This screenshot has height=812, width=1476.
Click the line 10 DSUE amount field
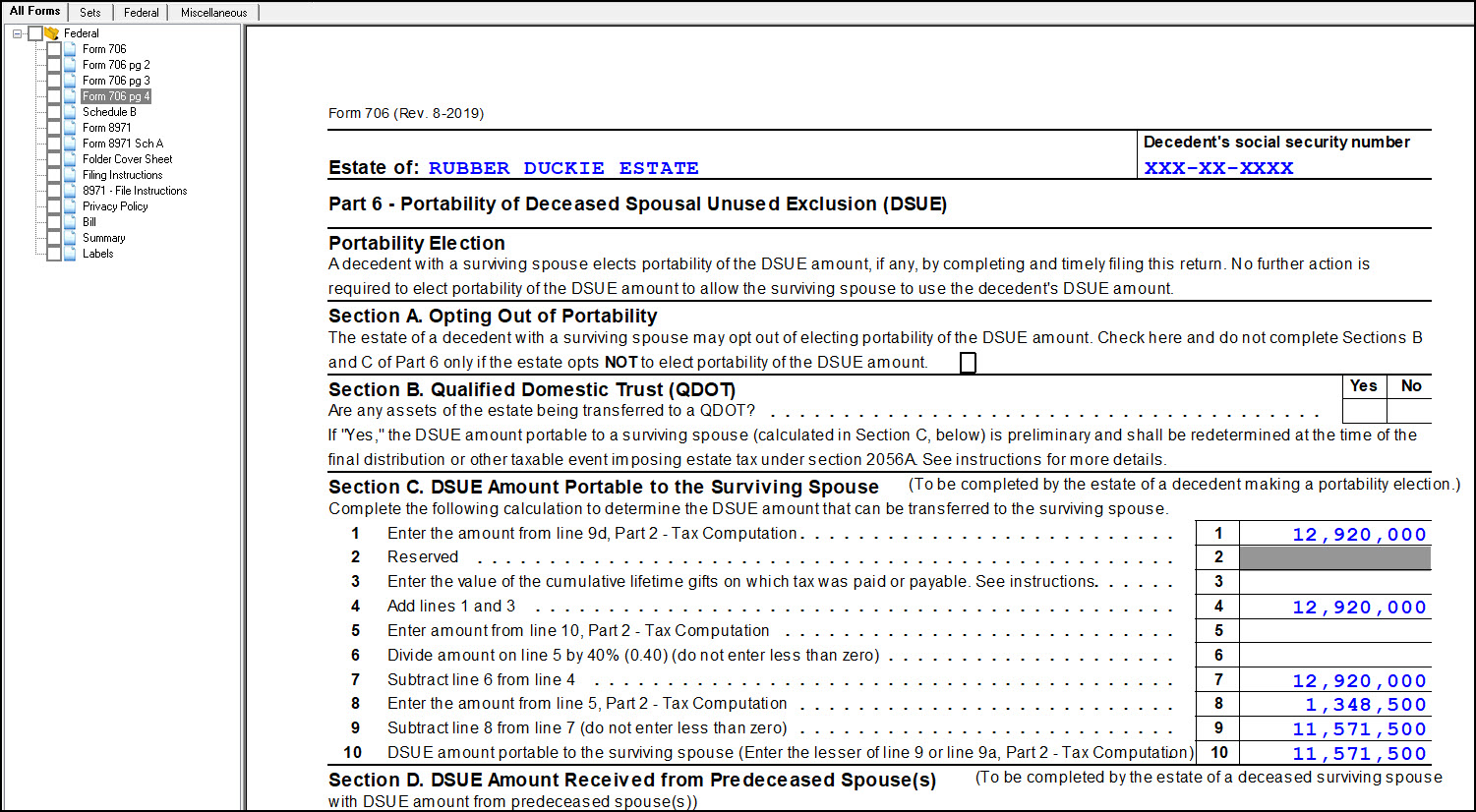click(1334, 753)
